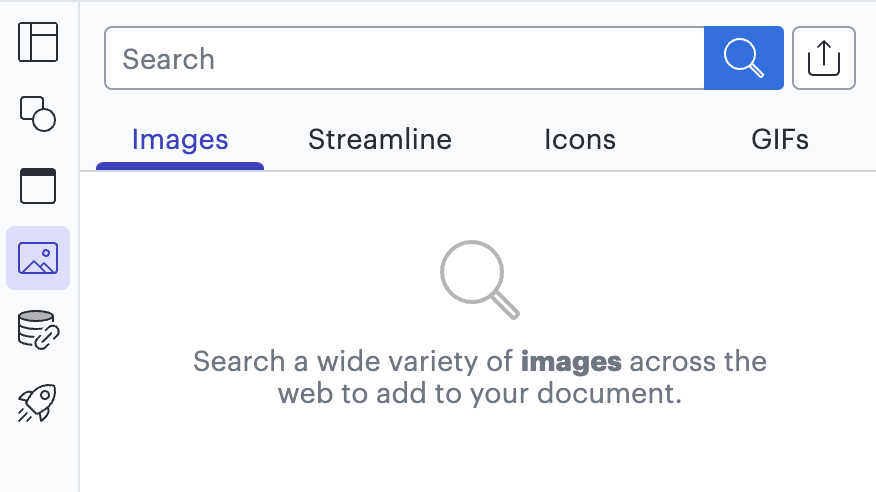Image resolution: width=876 pixels, height=492 pixels.
Task: Launch the rocket Quick Actions panel
Action: coord(38,402)
